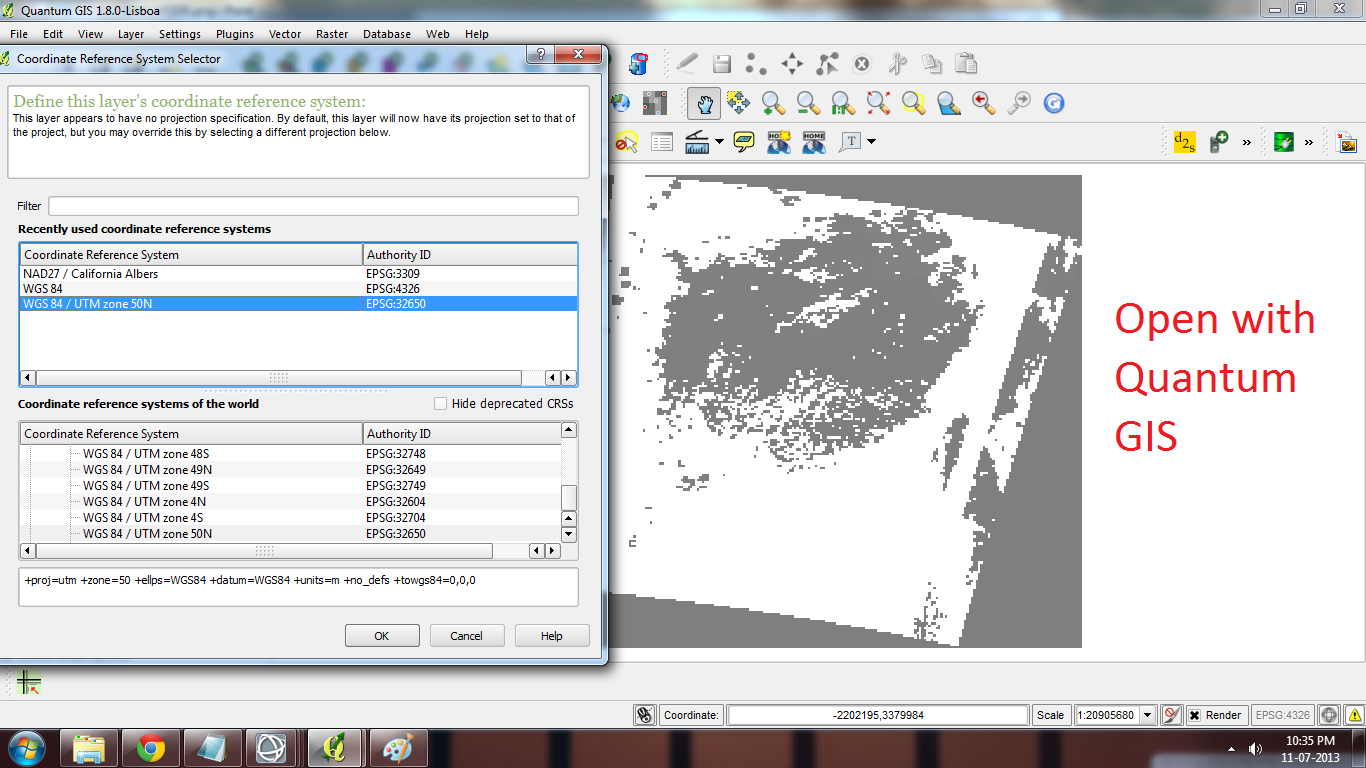Click the CRS status icon beside EPSG:4326
This screenshot has height=768, width=1366.
click(x=1329, y=715)
